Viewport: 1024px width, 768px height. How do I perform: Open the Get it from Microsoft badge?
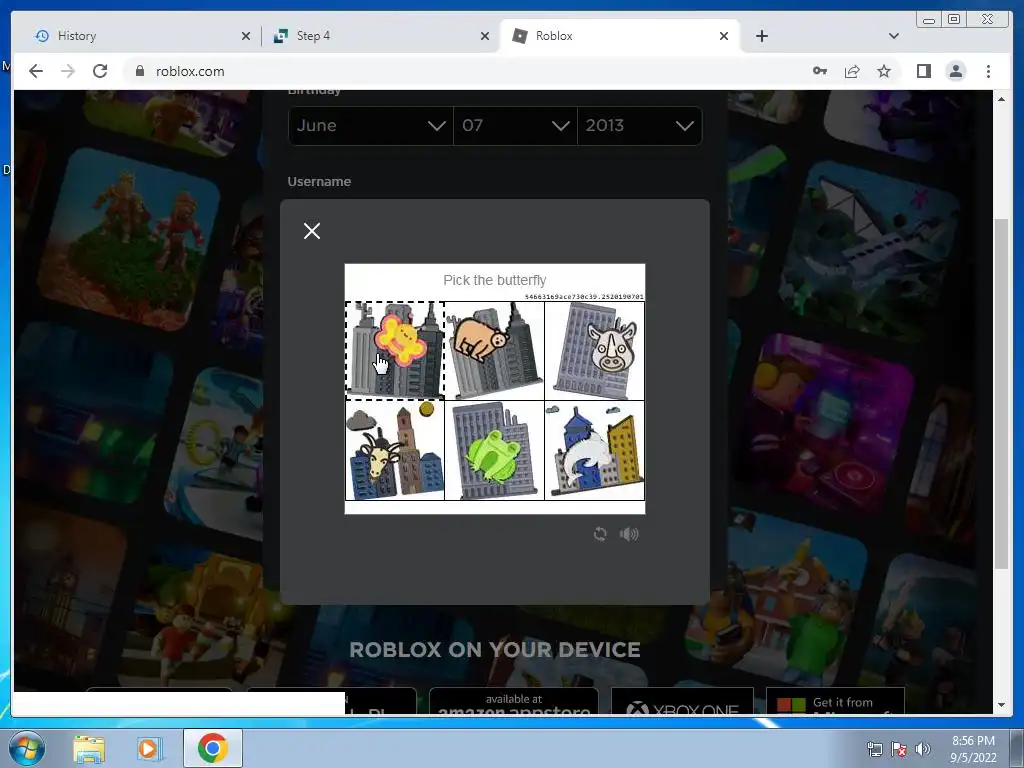(x=835, y=702)
